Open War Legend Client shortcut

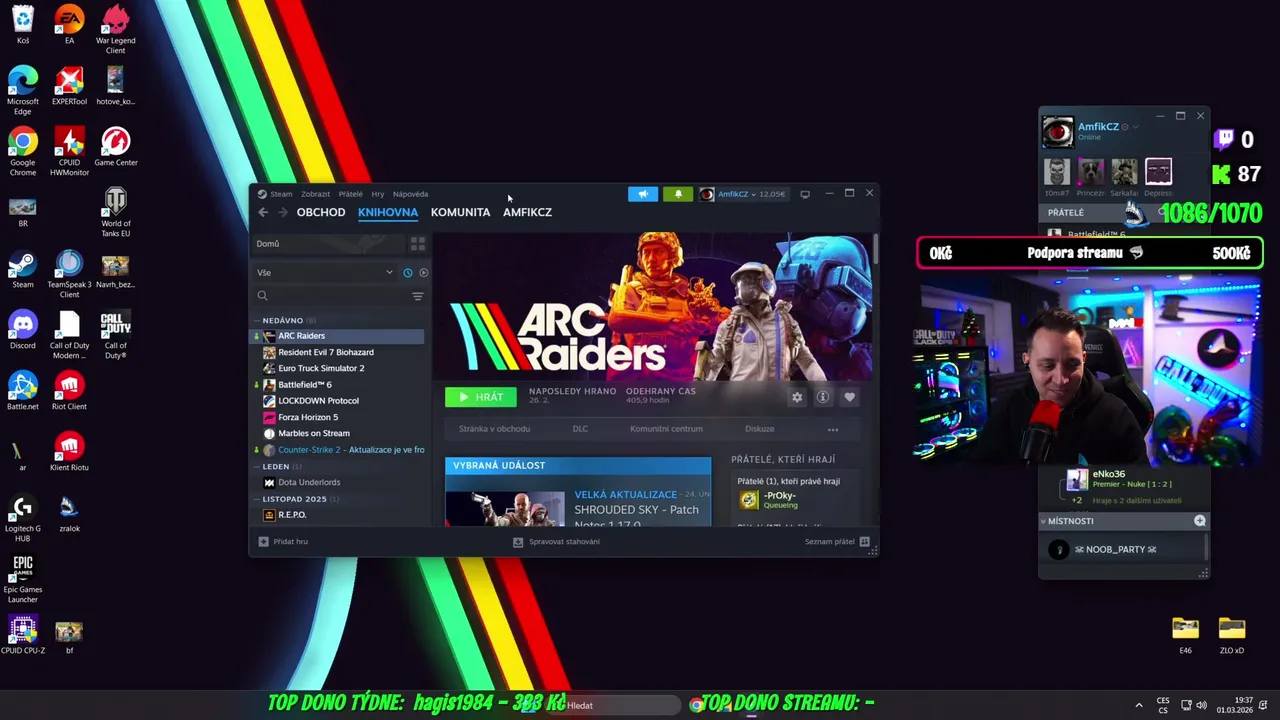pos(116,30)
